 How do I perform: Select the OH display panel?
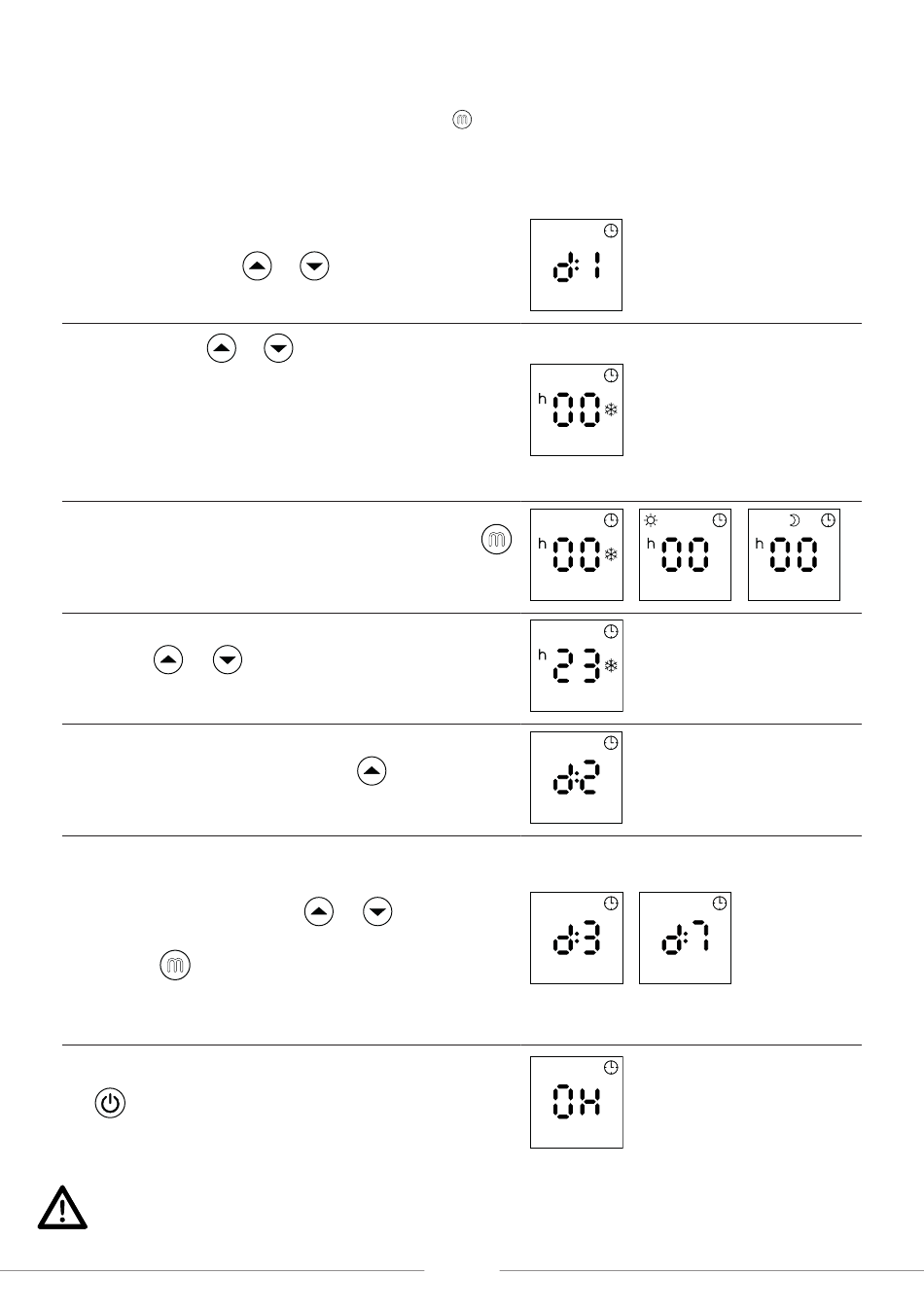576,1102
